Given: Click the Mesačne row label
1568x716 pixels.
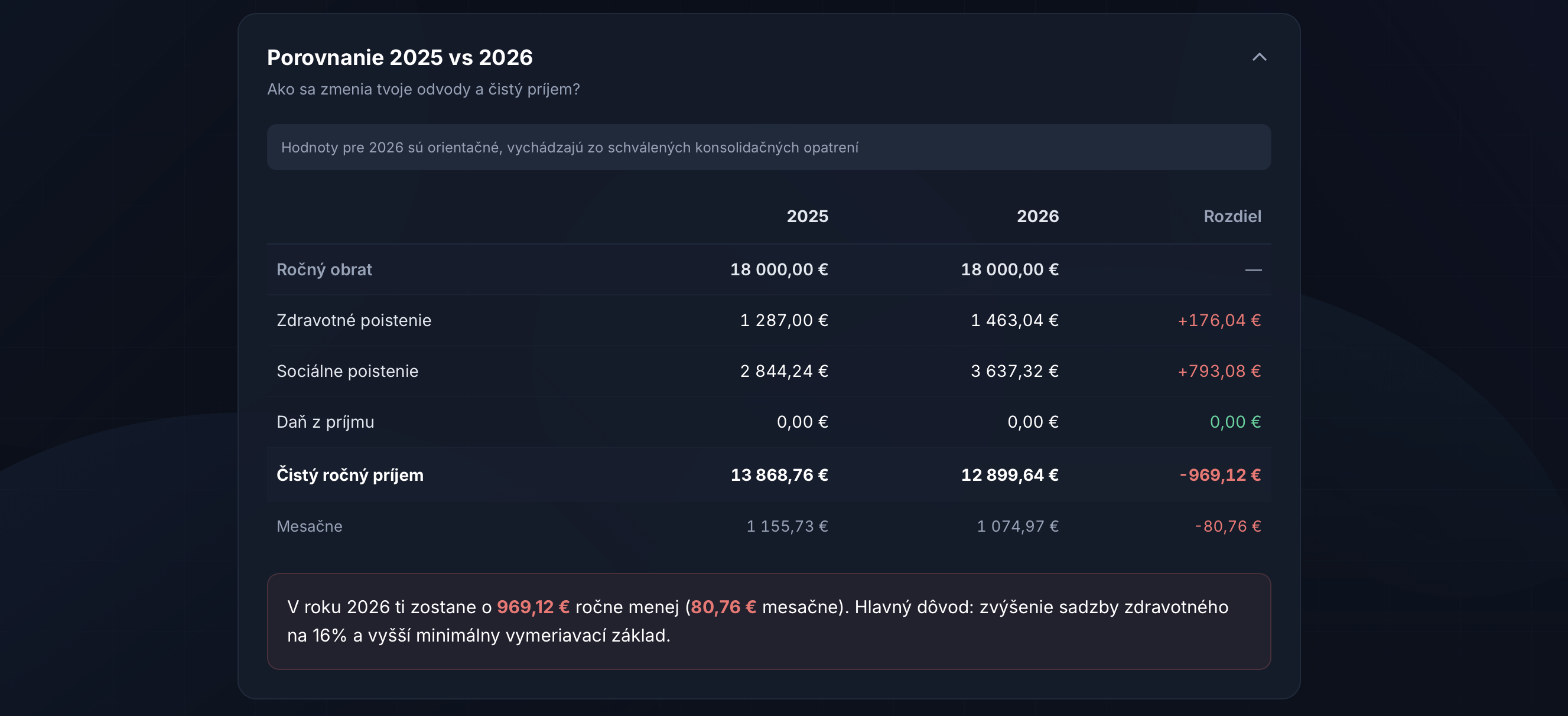Looking at the screenshot, I should 309,526.
